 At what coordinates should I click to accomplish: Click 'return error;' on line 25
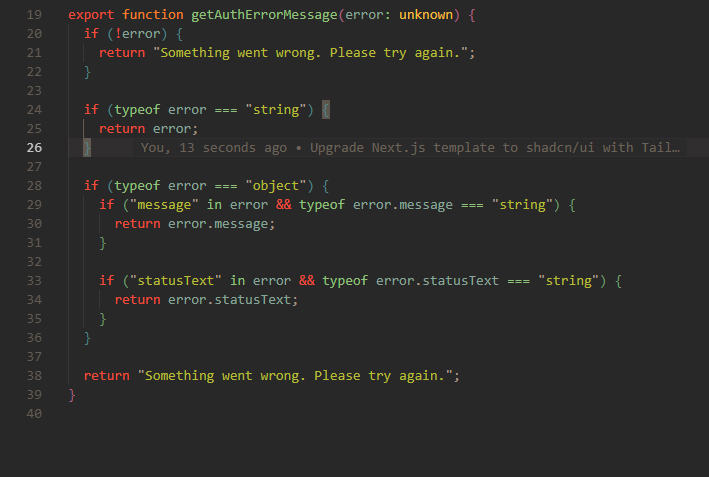click(x=148, y=129)
